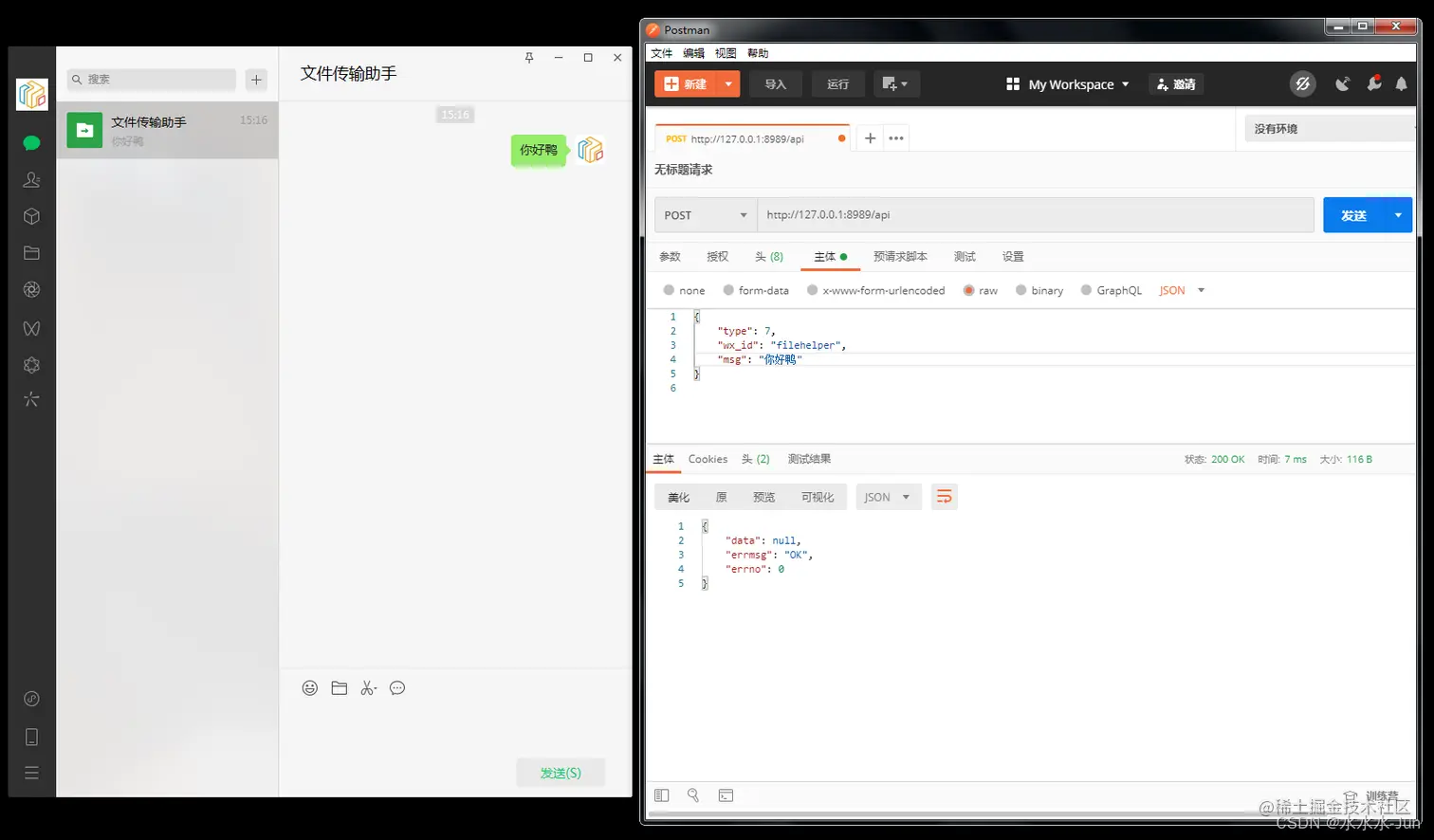Switch to the 参数 request tab
This screenshot has width=1434, height=840.
coord(671,257)
